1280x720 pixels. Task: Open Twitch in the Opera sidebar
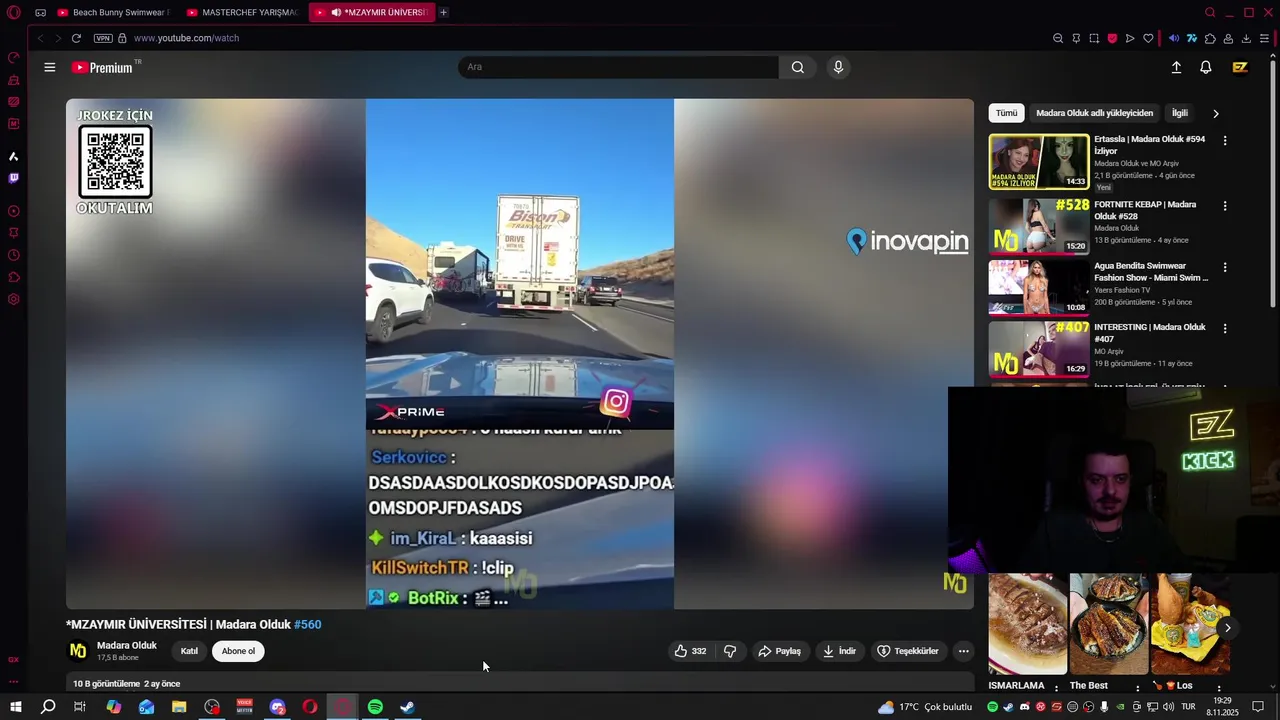pyautogui.click(x=13, y=178)
